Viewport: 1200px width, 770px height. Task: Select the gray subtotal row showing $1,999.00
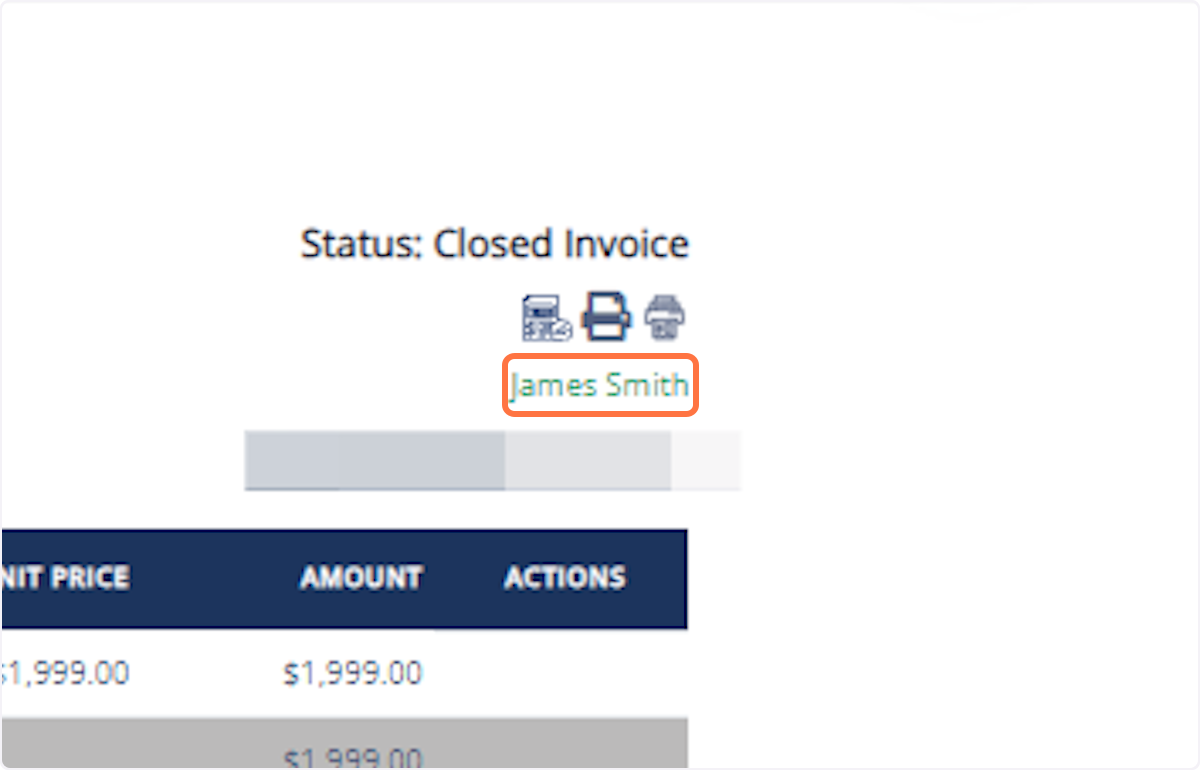pyautogui.click(x=350, y=745)
